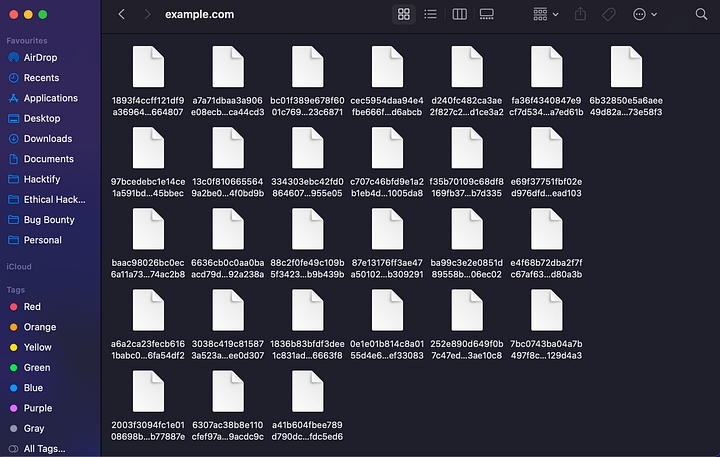This screenshot has height=457, width=720.
Task: Select file icon bc01f389e678f60
Action: point(307,67)
